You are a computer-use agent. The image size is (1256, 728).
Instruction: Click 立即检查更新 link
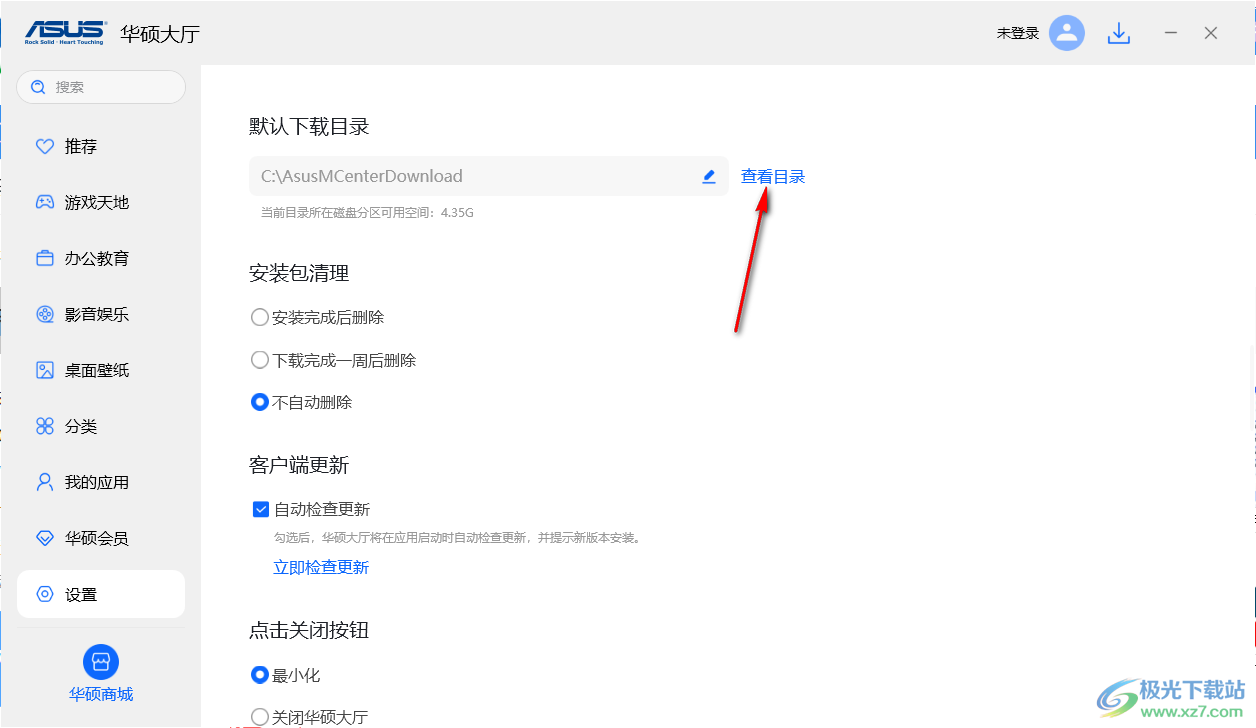point(321,567)
